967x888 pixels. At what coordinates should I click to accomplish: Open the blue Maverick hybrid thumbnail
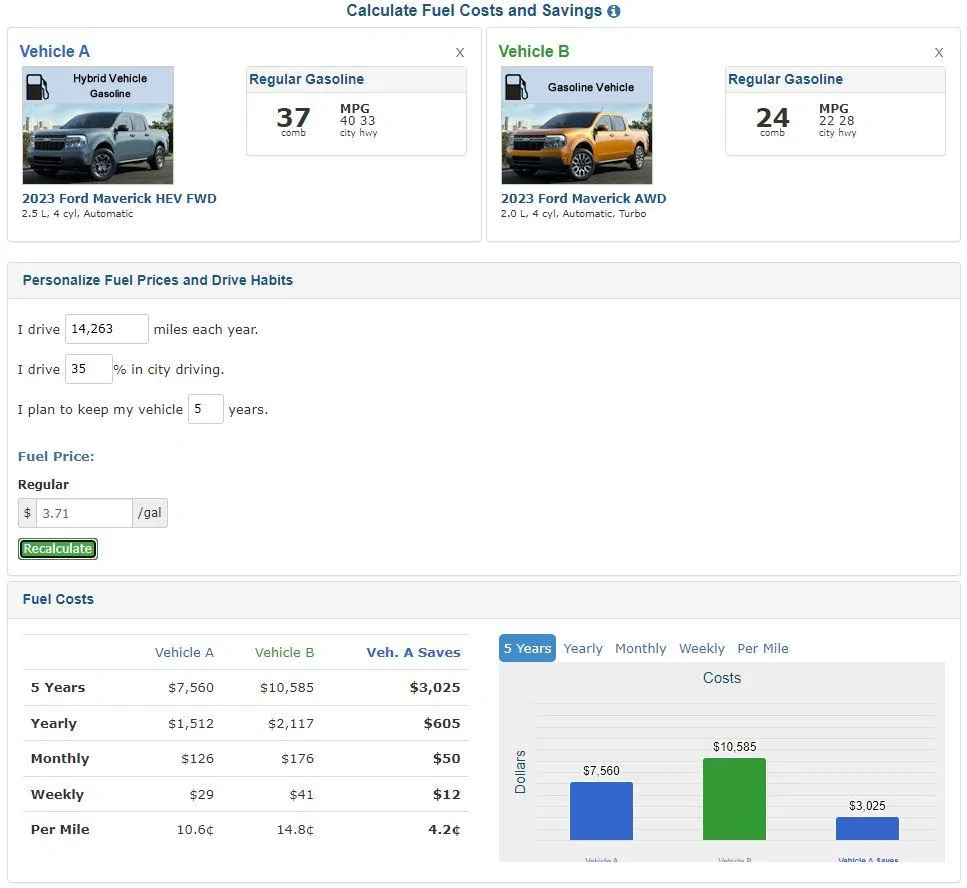click(x=98, y=125)
